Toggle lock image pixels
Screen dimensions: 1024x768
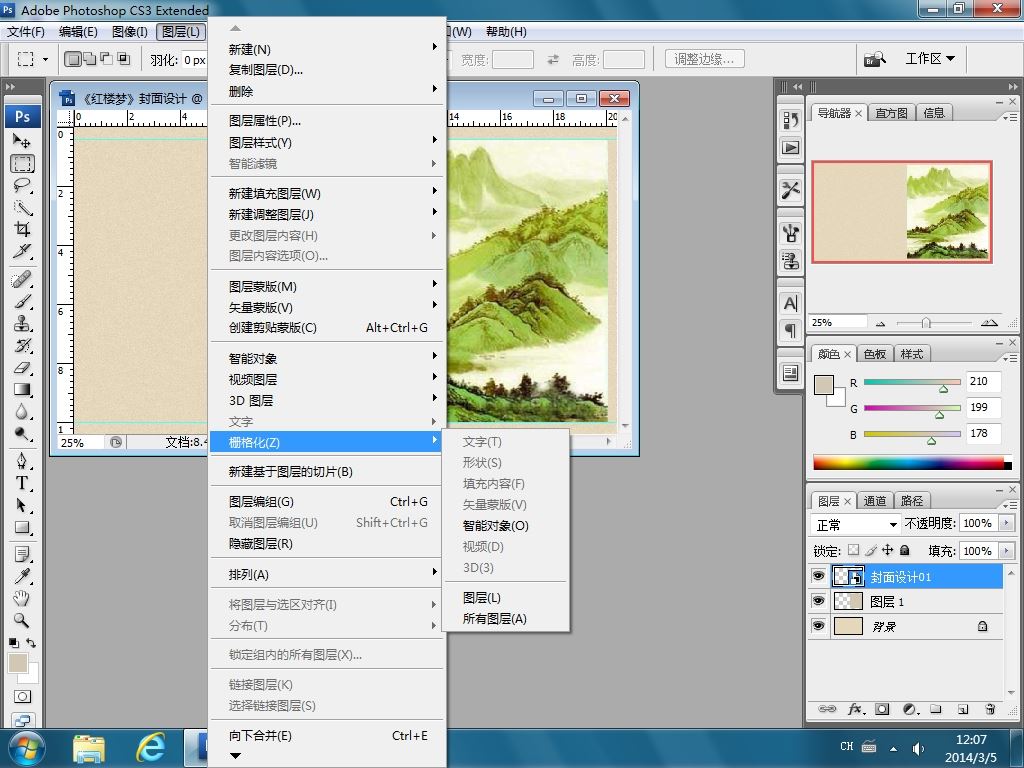(x=871, y=551)
